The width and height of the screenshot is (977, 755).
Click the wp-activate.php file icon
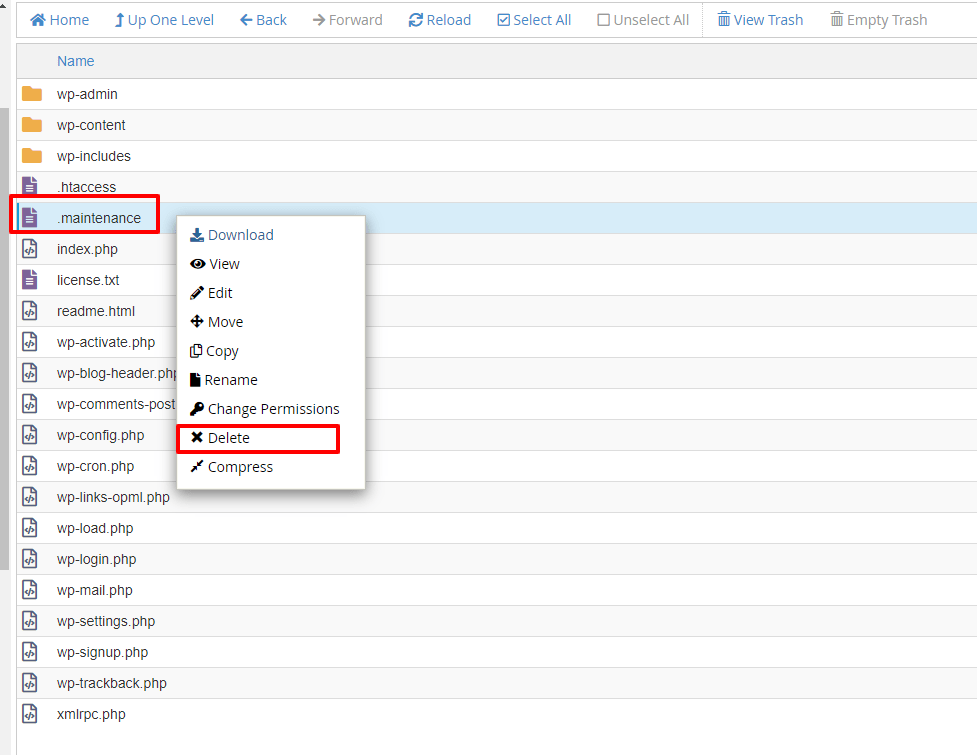30,342
